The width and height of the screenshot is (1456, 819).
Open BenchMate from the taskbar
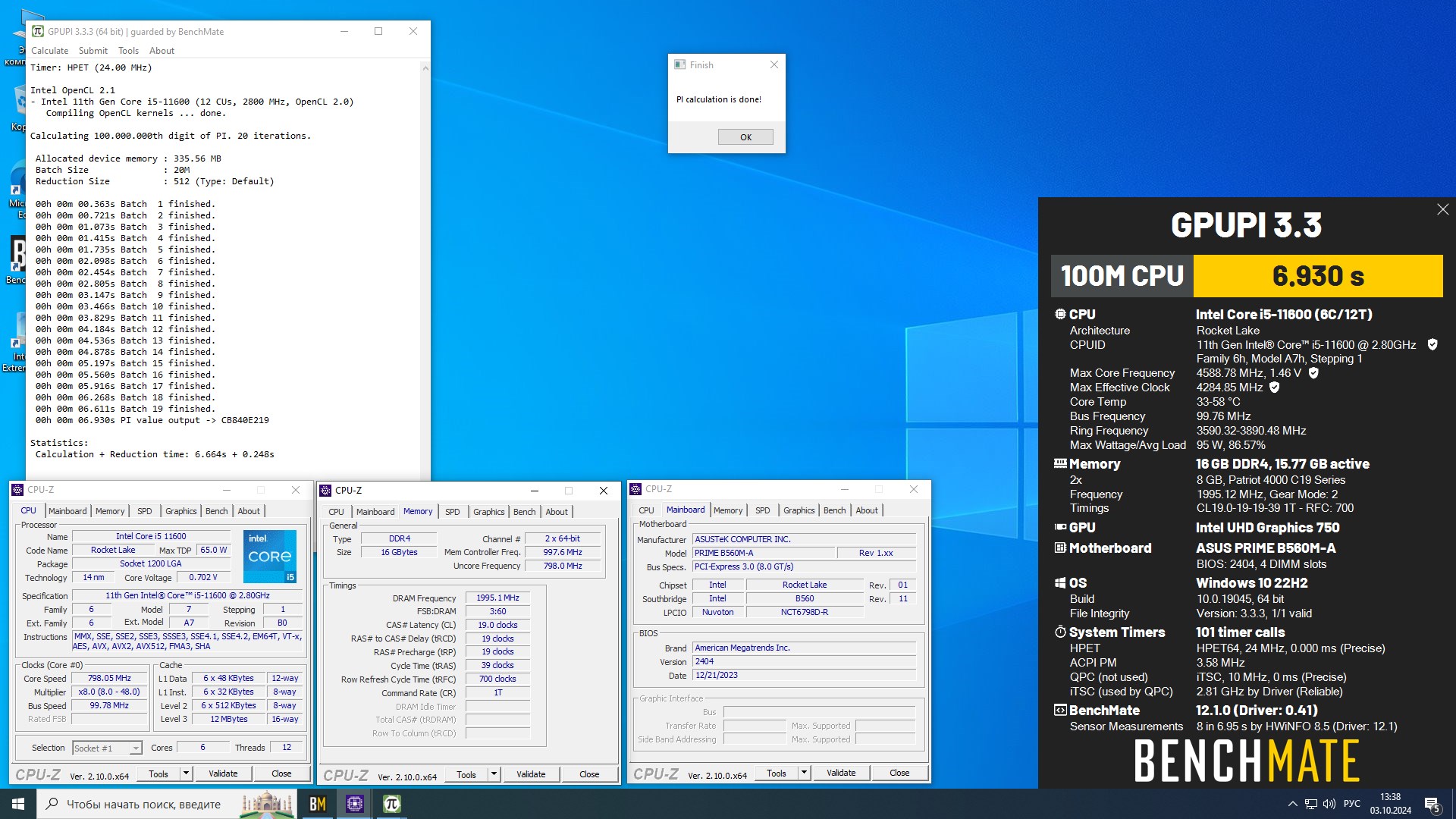coord(318,804)
